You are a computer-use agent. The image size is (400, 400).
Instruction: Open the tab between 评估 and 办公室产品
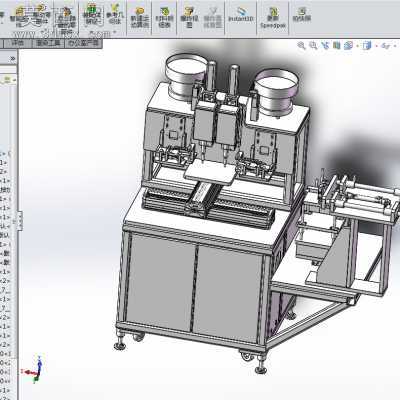48,43
